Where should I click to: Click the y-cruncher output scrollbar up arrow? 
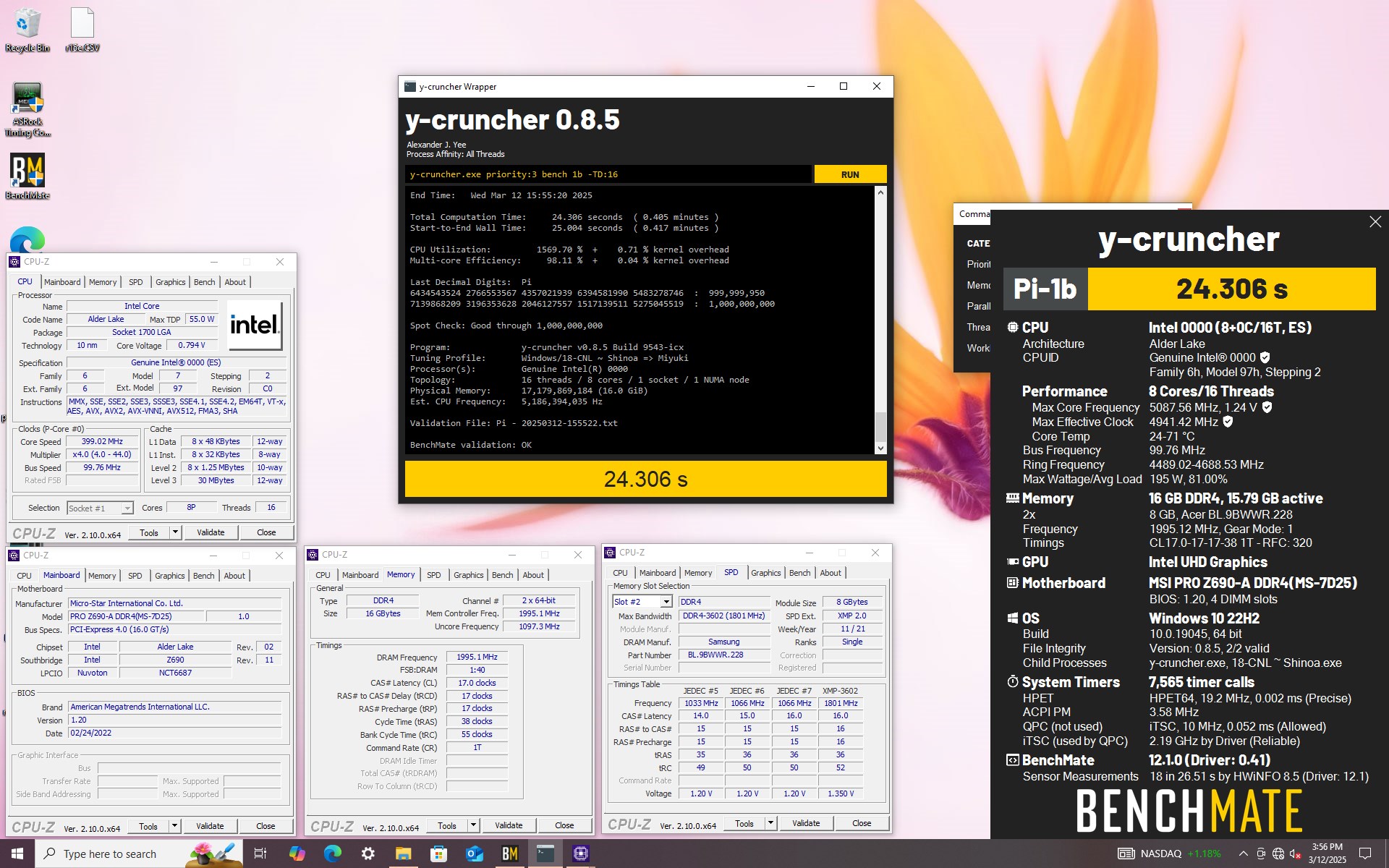[x=880, y=192]
